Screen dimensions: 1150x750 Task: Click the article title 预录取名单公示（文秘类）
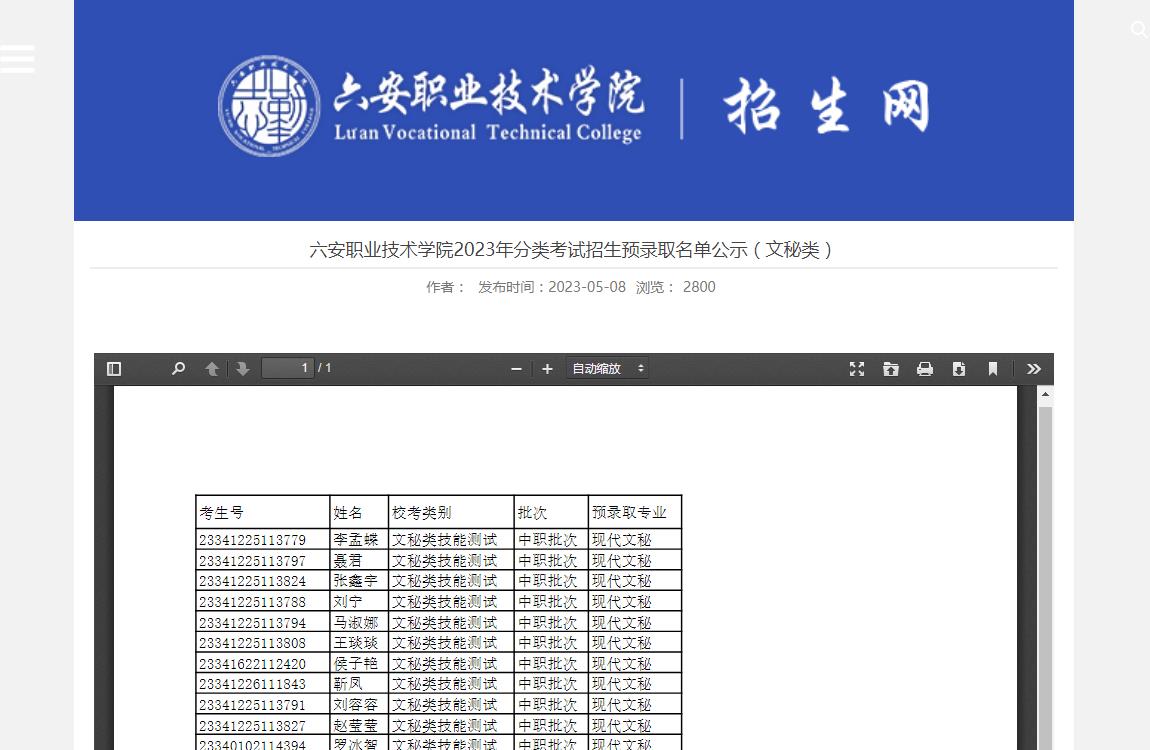(571, 250)
